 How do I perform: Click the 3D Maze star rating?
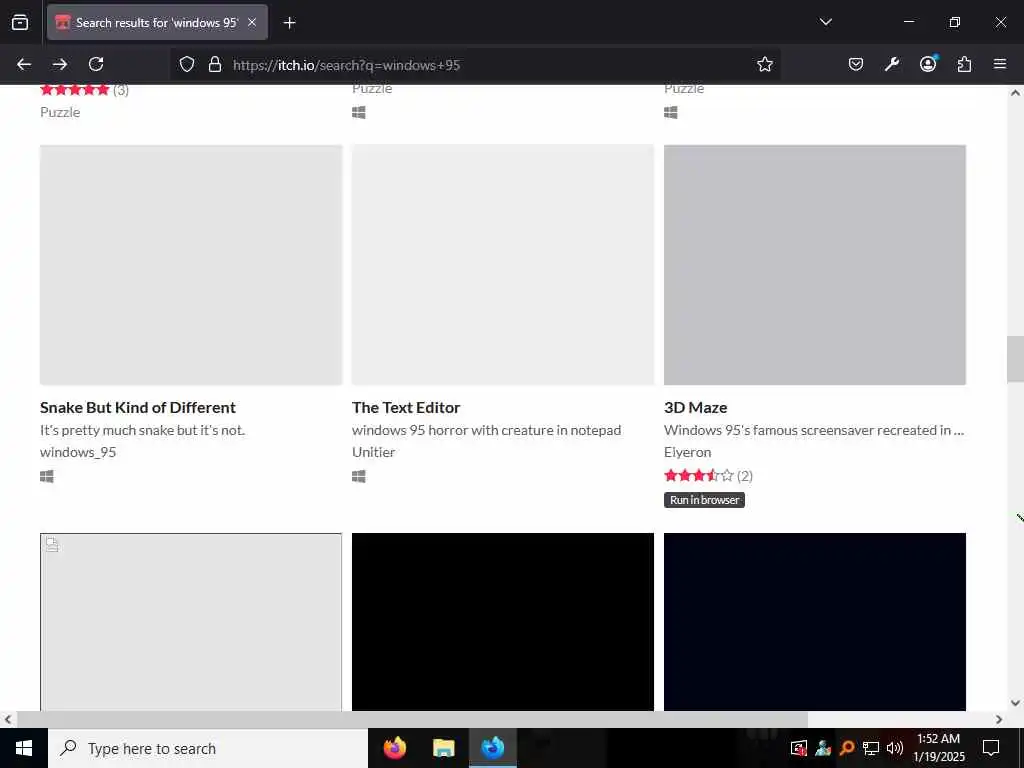699,475
